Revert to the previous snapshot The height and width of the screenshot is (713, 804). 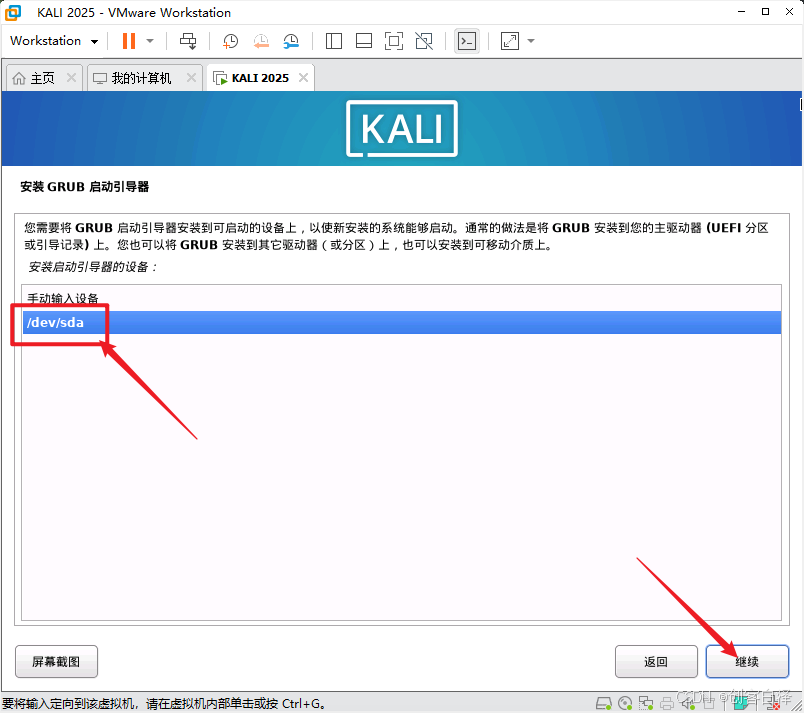[261, 41]
